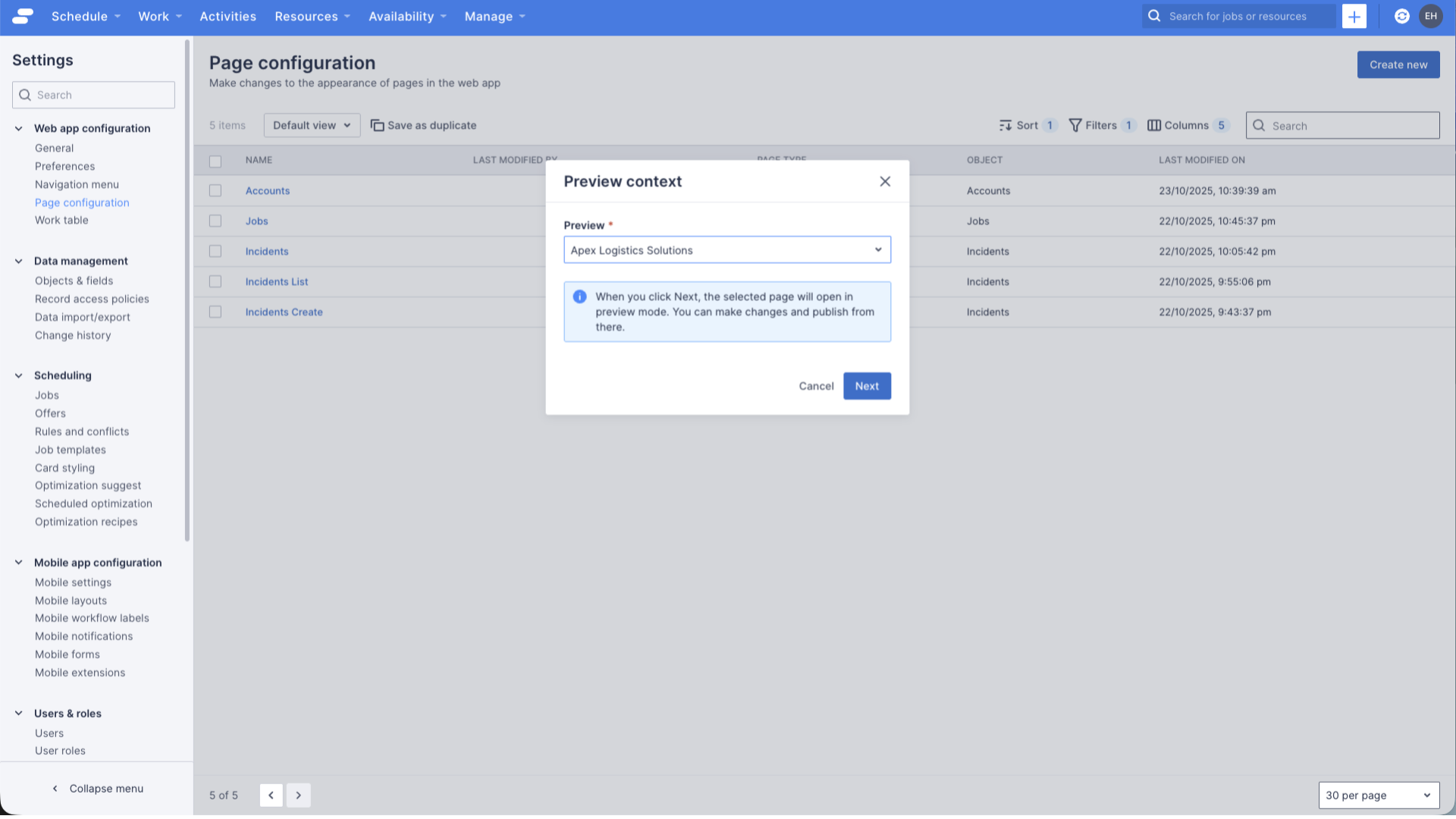Open the help icon in the top bar
1456x819 pixels.
(1401, 16)
